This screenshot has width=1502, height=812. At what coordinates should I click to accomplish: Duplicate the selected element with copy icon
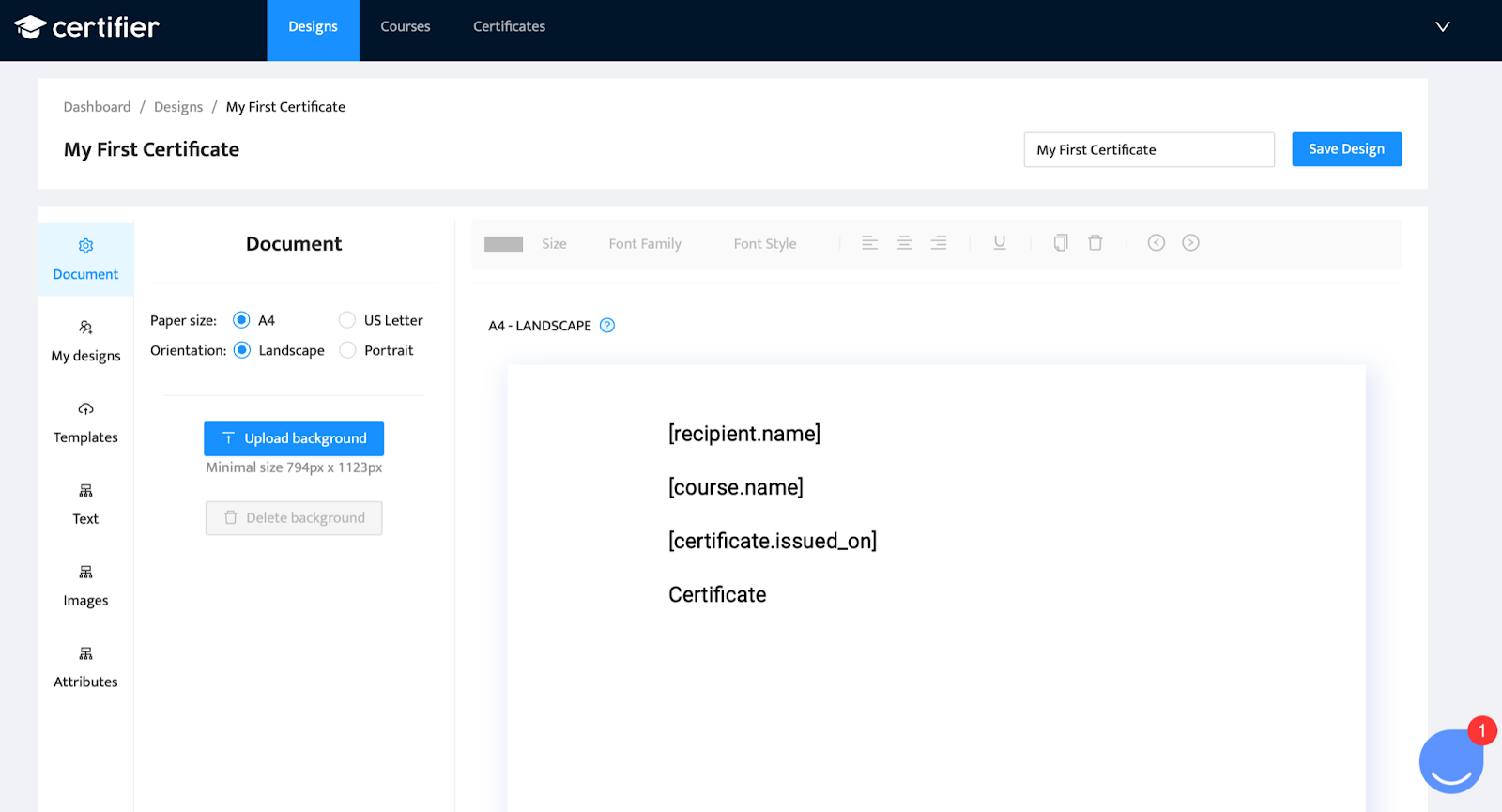pyautogui.click(x=1061, y=243)
